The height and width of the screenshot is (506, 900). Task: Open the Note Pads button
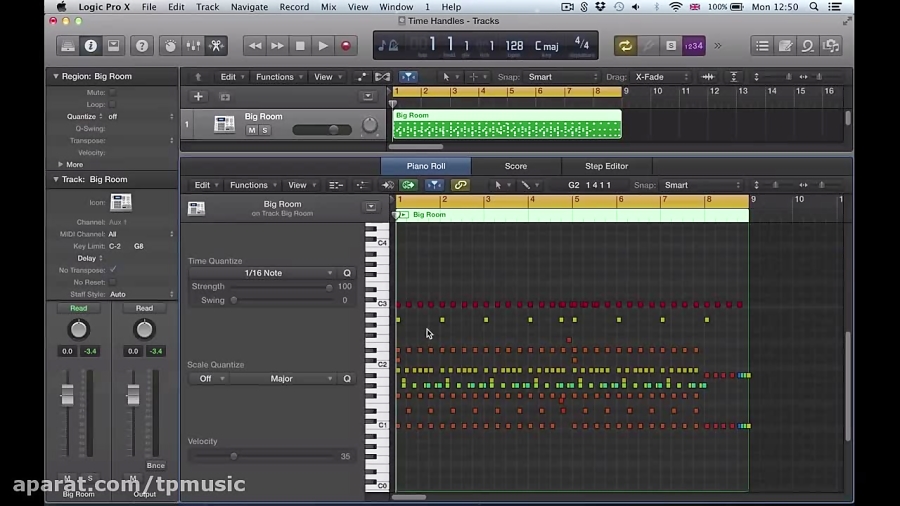click(785, 46)
